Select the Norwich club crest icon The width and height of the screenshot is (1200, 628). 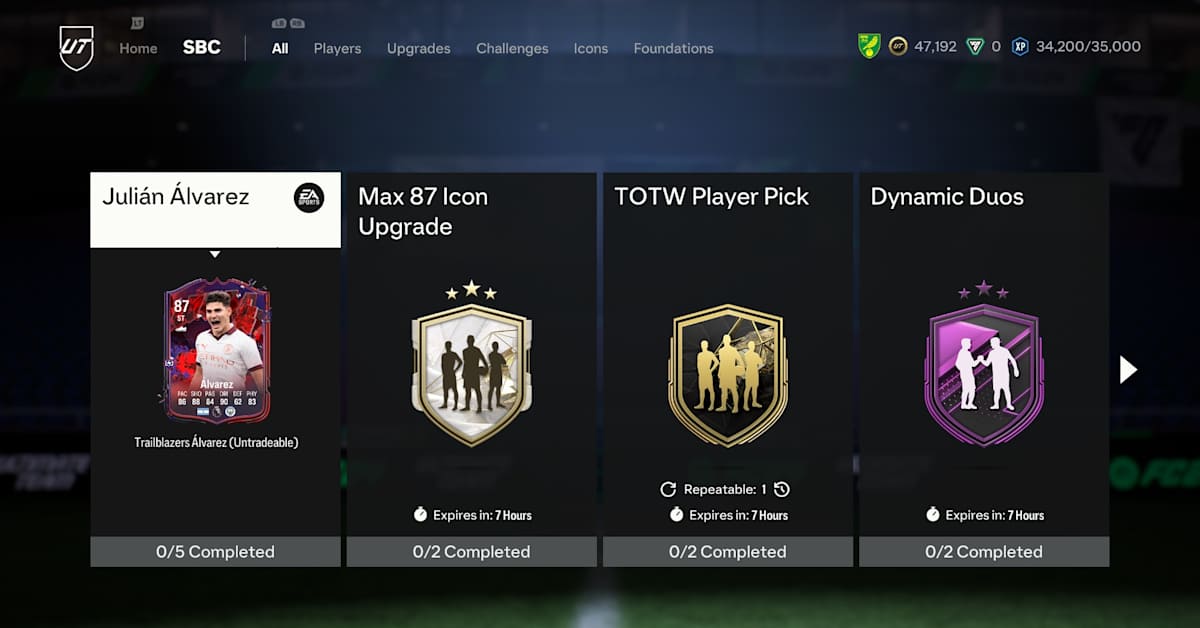pos(869,46)
